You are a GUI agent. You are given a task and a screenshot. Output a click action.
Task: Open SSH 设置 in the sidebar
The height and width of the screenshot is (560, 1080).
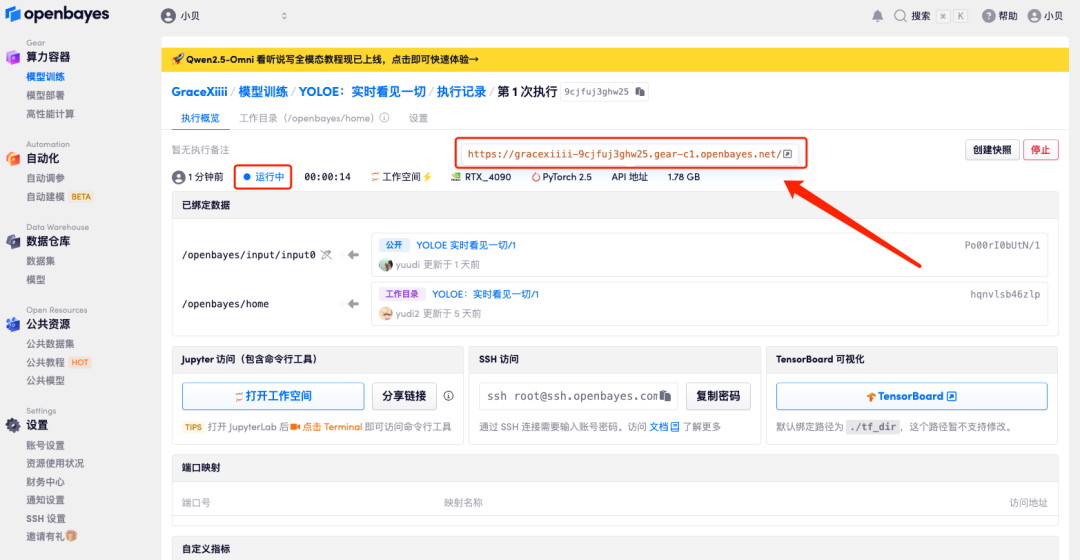46,519
